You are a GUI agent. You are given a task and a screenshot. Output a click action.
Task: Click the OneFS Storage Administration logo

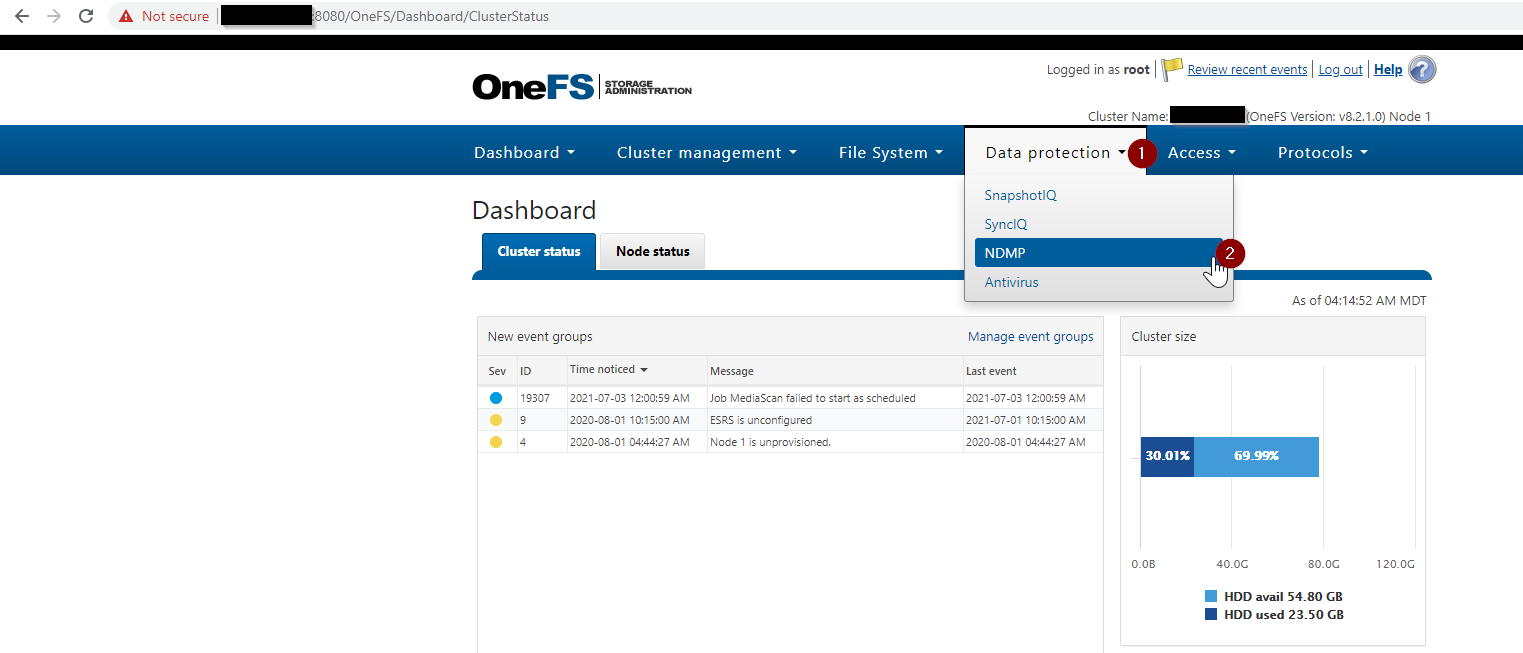[581, 86]
